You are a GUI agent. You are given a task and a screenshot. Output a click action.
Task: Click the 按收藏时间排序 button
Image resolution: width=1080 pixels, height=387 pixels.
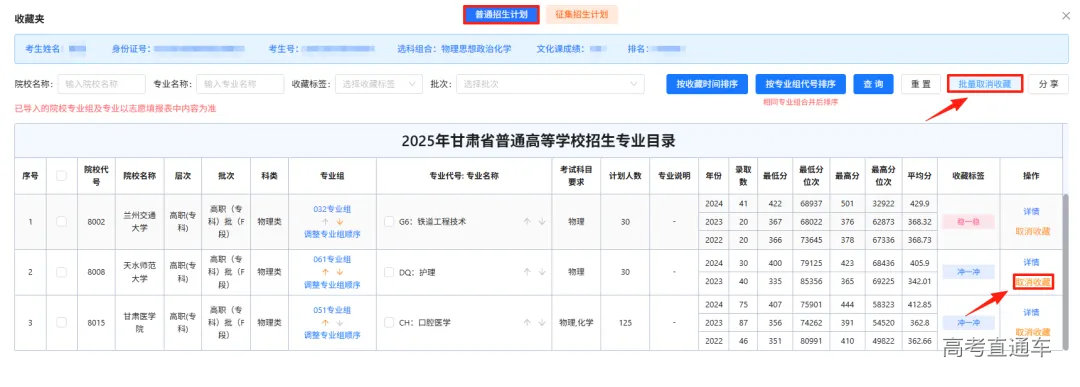(x=707, y=84)
